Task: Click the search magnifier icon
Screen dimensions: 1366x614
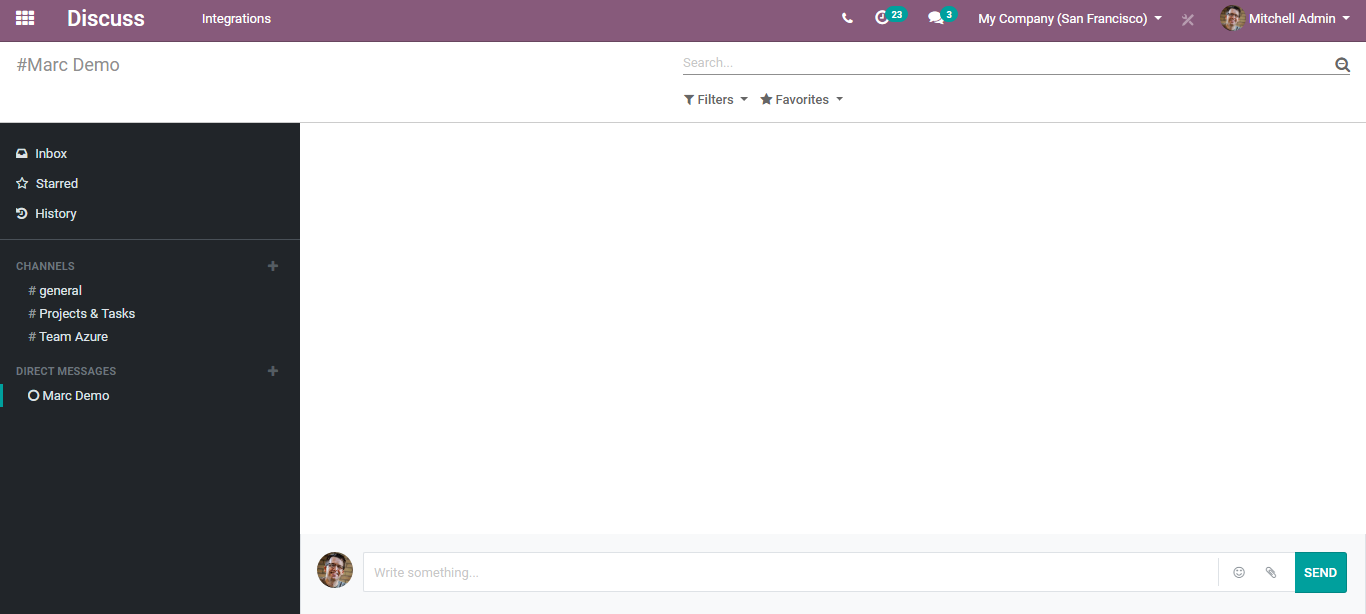Action: coord(1342,64)
